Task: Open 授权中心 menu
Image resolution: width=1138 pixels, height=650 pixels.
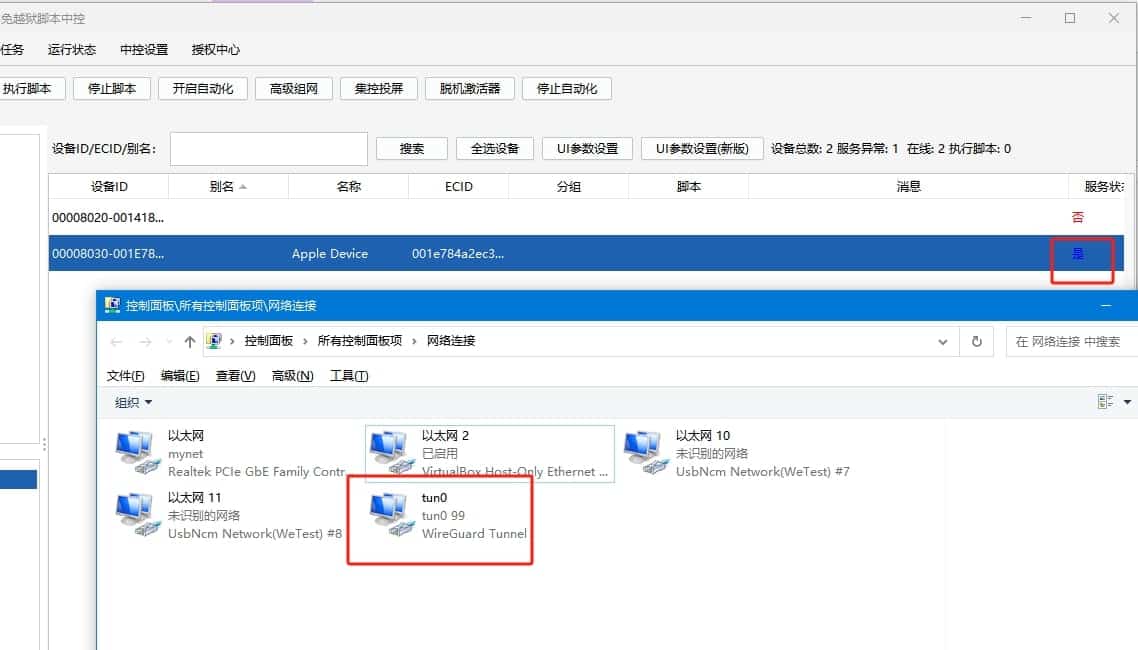Action: (x=216, y=49)
